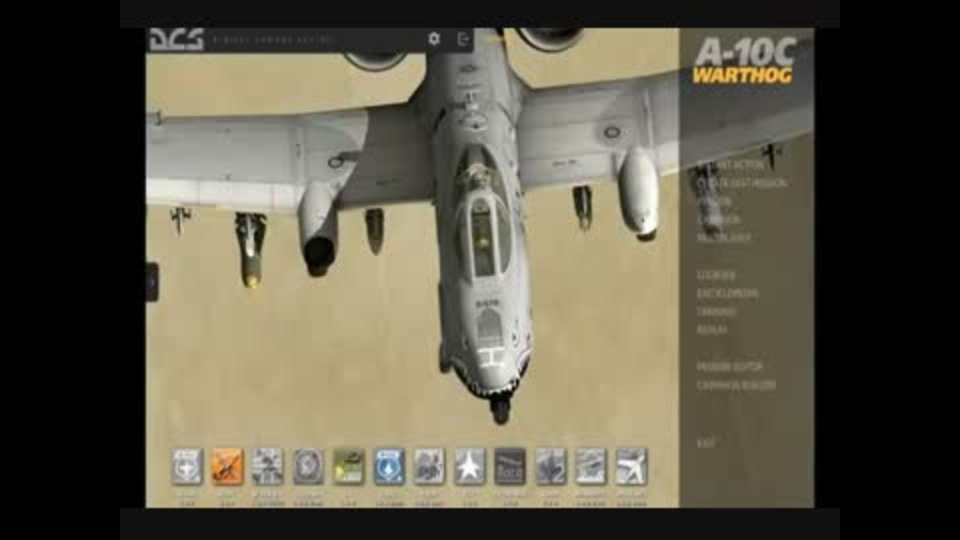Open the Campaign Builder
The width and height of the screenshot is (960, 540).
click(x=736, y=385)
